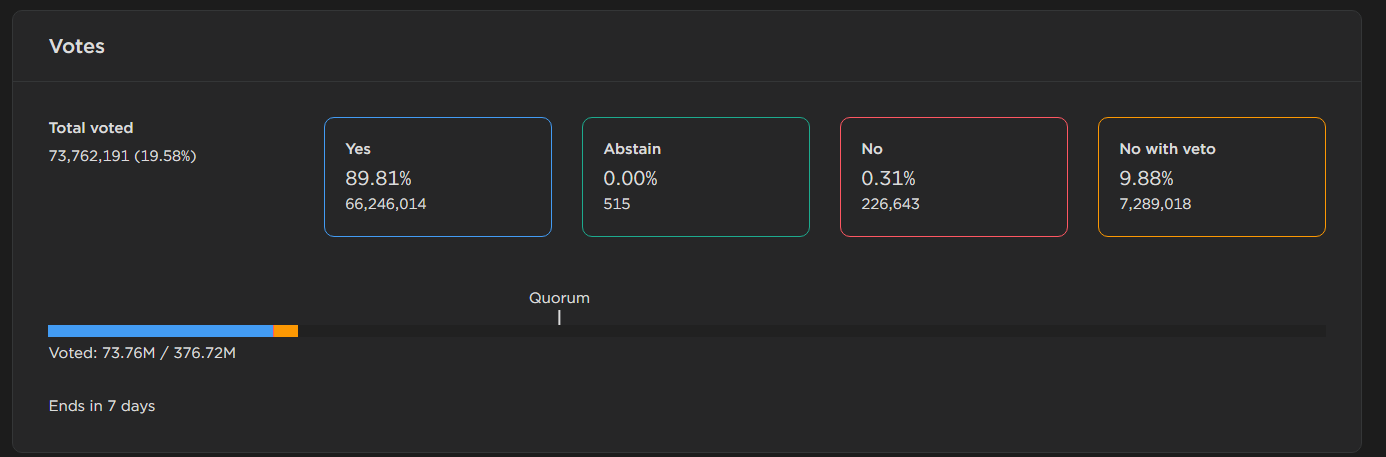Click the Yes vote card
This screenshot has width=1386, height=457.
(x=437, y=177)
